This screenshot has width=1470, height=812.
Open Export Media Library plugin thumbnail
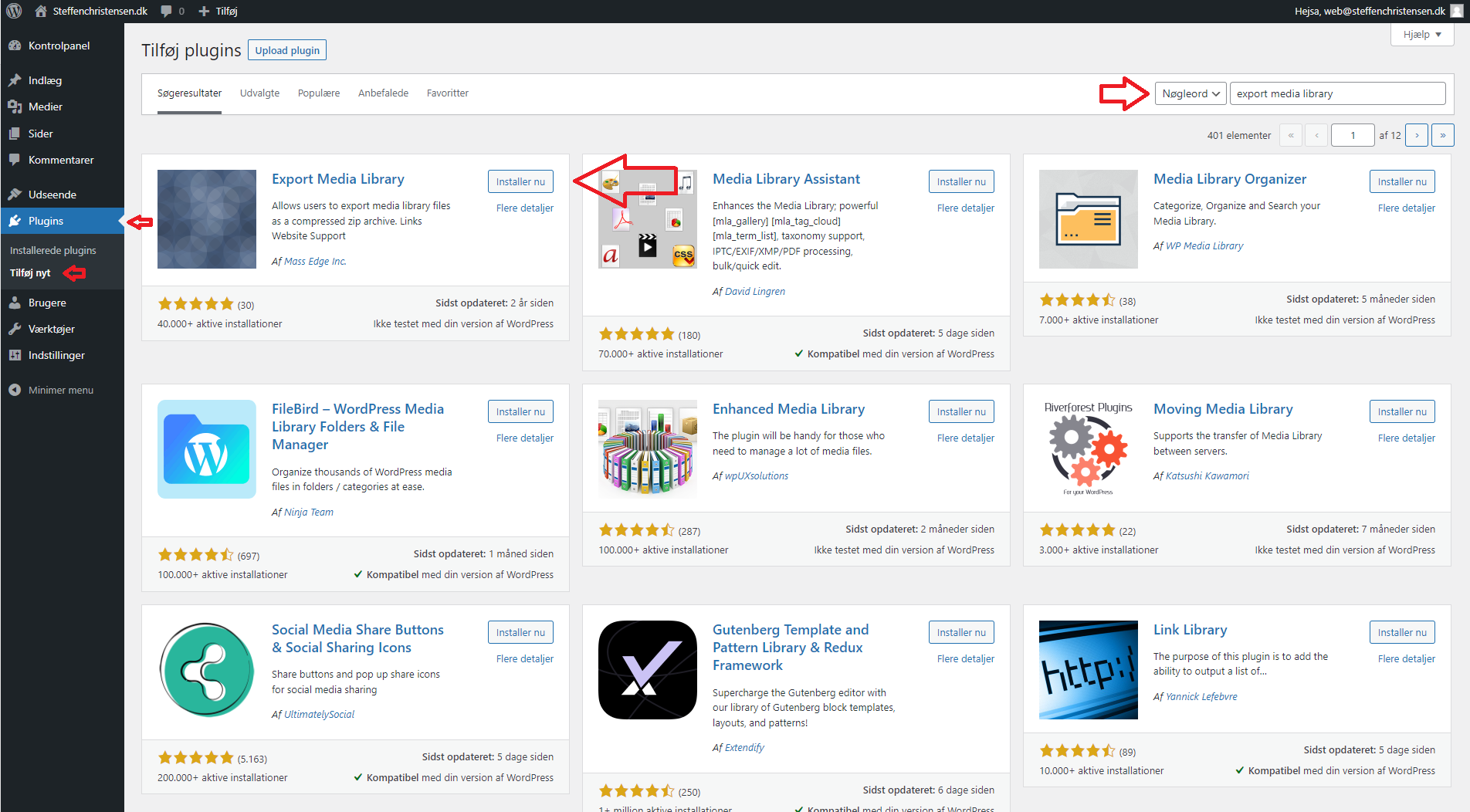(x=207, y=219)
